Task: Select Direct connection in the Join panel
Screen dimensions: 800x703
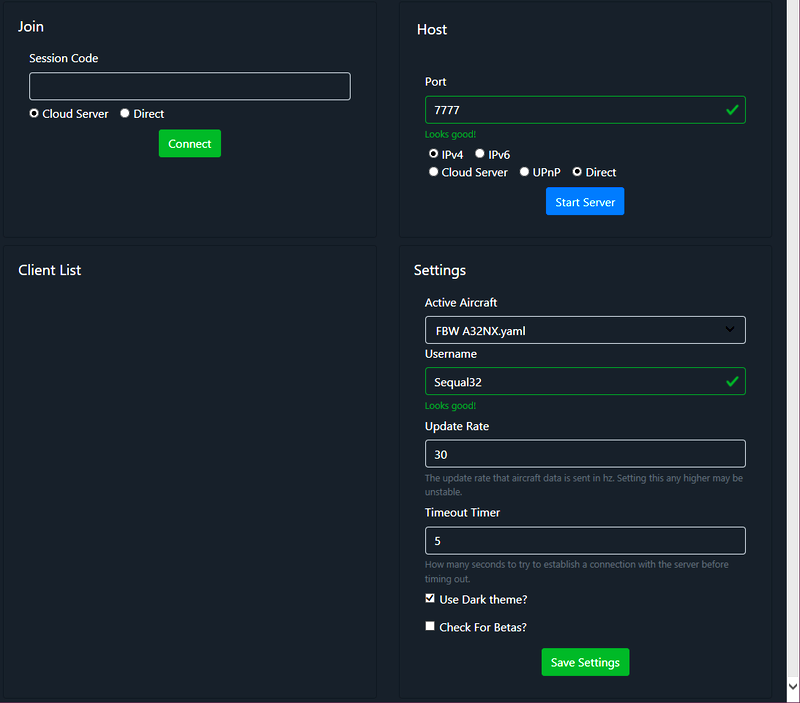Action: (124, 113)
